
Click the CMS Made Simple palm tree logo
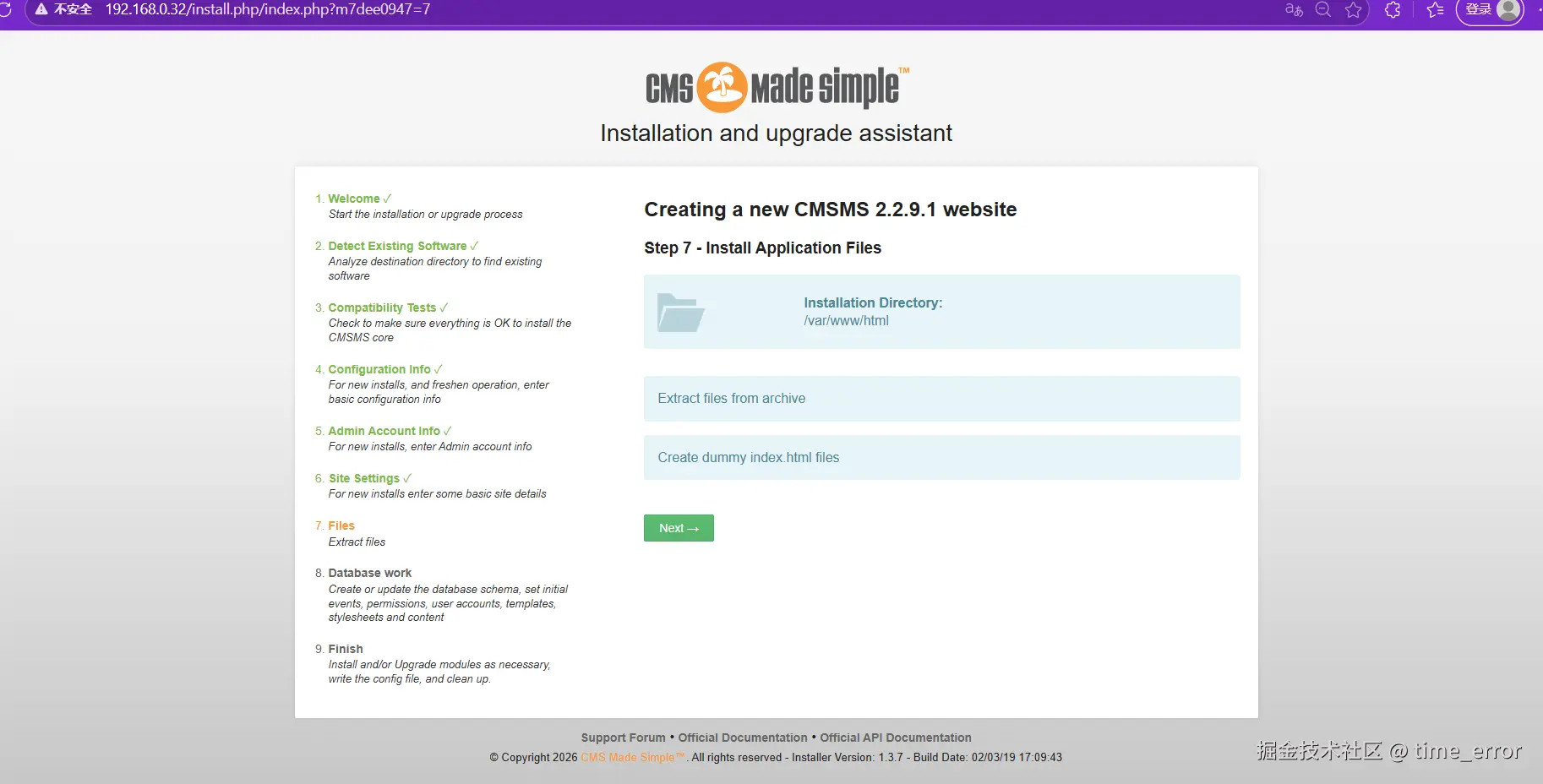[720, 85]
